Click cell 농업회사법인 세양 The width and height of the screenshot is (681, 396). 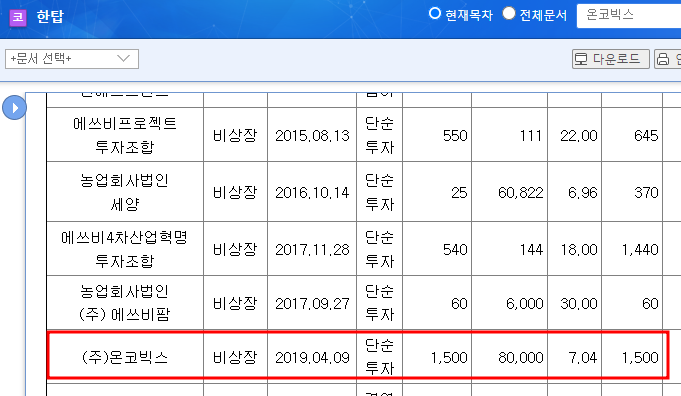click(x=125, y=191)
